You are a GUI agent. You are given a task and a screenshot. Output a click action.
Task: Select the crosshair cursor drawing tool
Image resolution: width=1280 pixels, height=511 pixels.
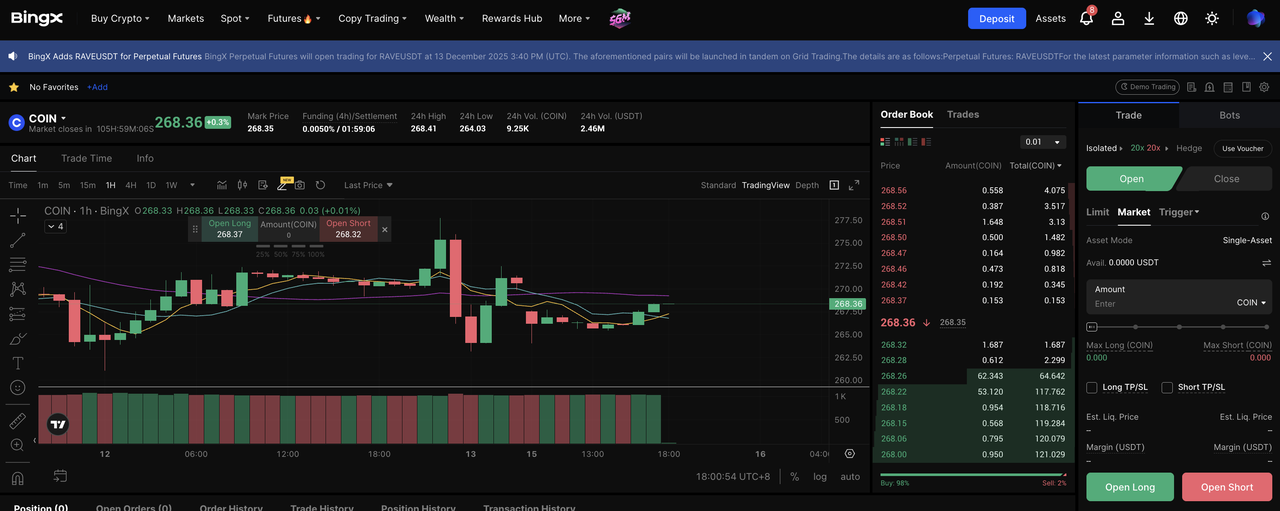[x=17, y=215]
